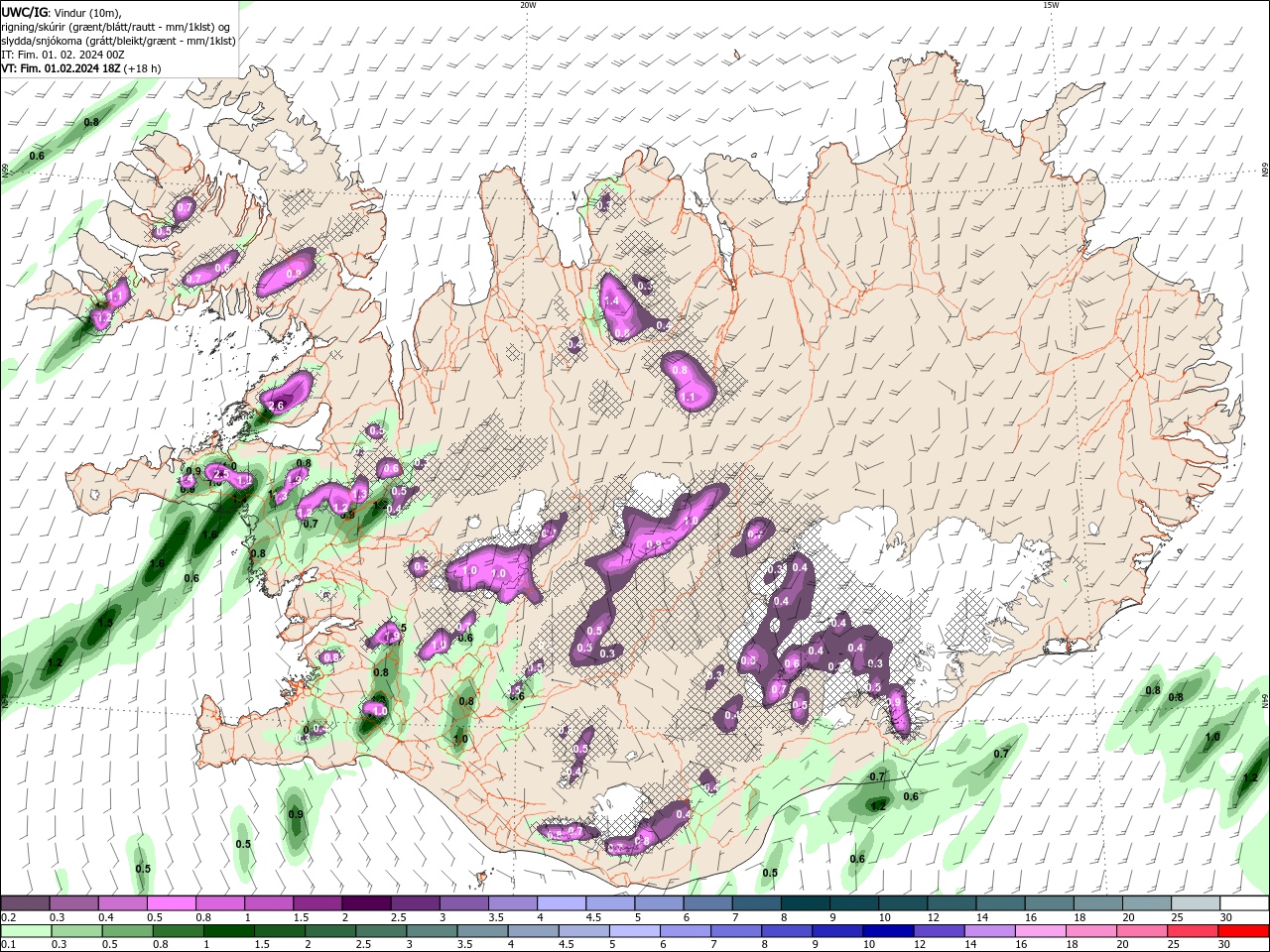Pick the dark teal swatch between 8 and 9
Viewport: 1270px width, 952px height.
806,903
